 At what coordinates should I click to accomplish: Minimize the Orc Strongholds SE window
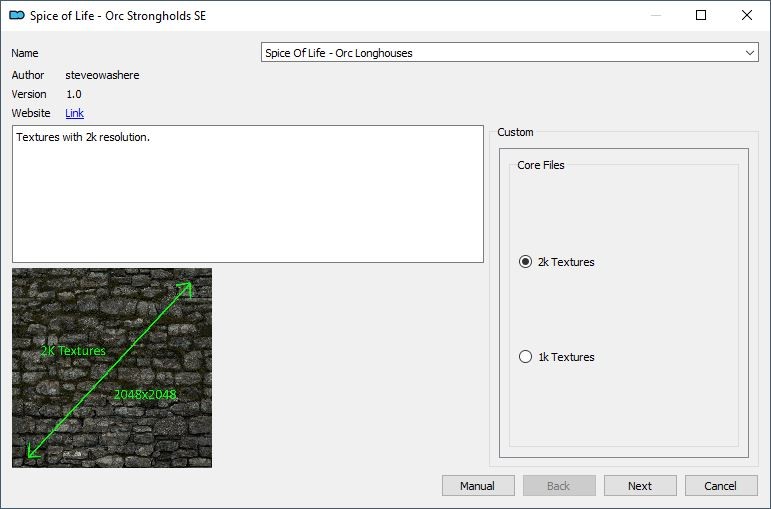[x=655, y=15]
